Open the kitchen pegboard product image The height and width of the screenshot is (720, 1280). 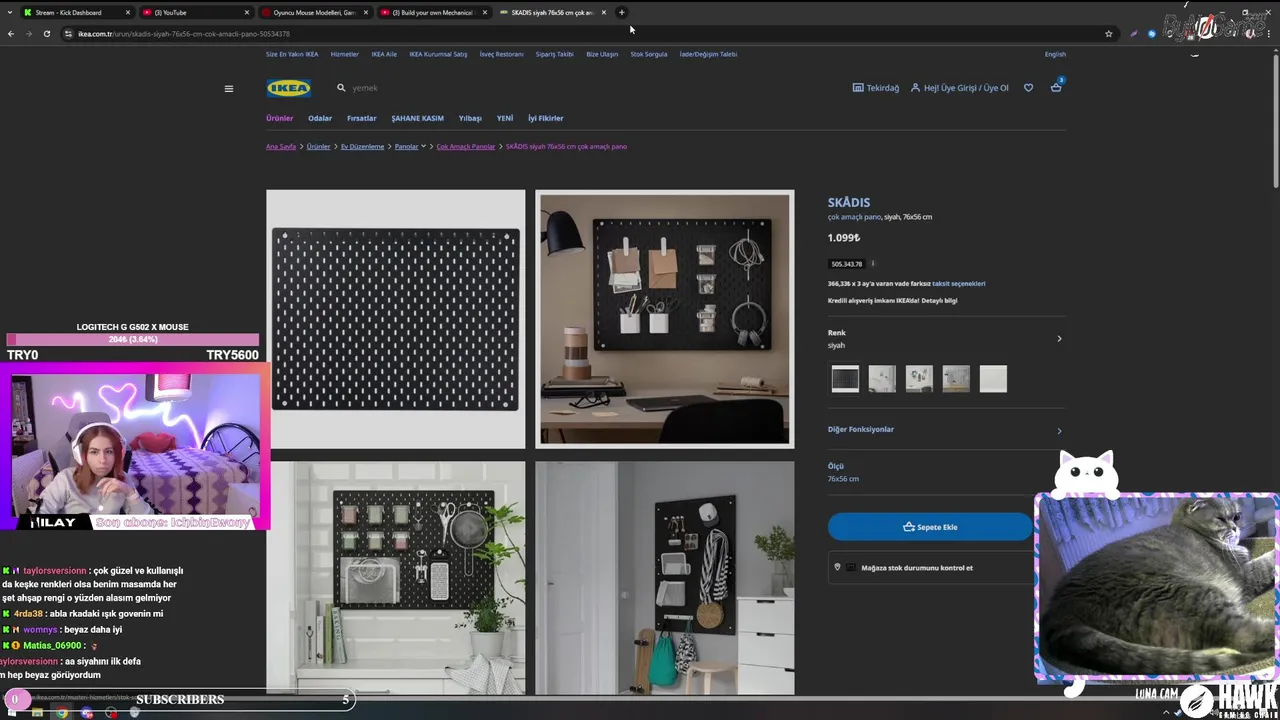[x=395, y=578]
